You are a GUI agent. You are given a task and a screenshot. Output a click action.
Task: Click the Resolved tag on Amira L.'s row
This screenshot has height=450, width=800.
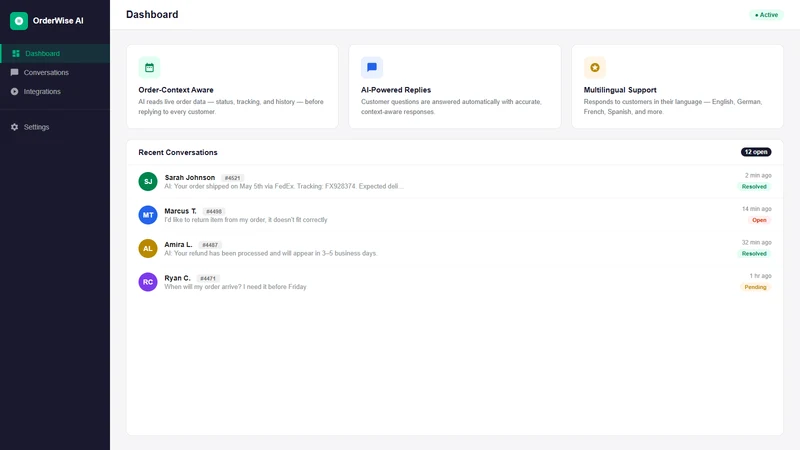point(754,254)
